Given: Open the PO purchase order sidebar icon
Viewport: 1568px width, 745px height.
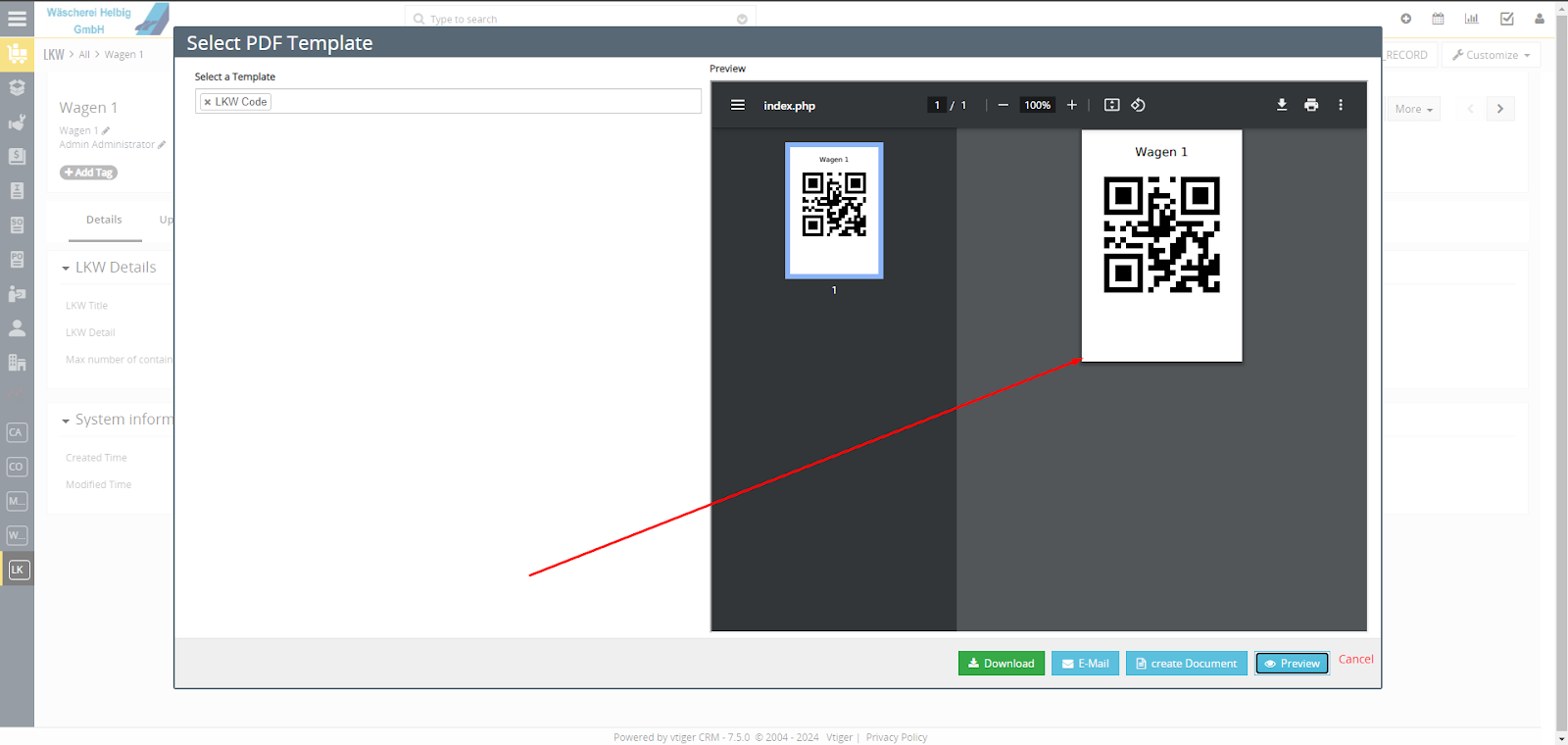Looking at the screenshot, I should click(x=17, y=259).
